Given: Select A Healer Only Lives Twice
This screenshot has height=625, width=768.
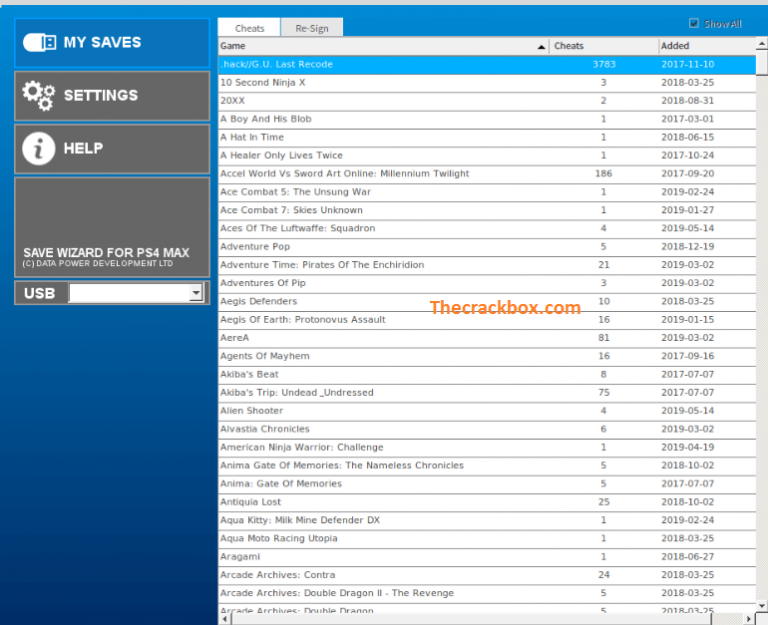Looking at the screenshot, I should click(487, 155).
